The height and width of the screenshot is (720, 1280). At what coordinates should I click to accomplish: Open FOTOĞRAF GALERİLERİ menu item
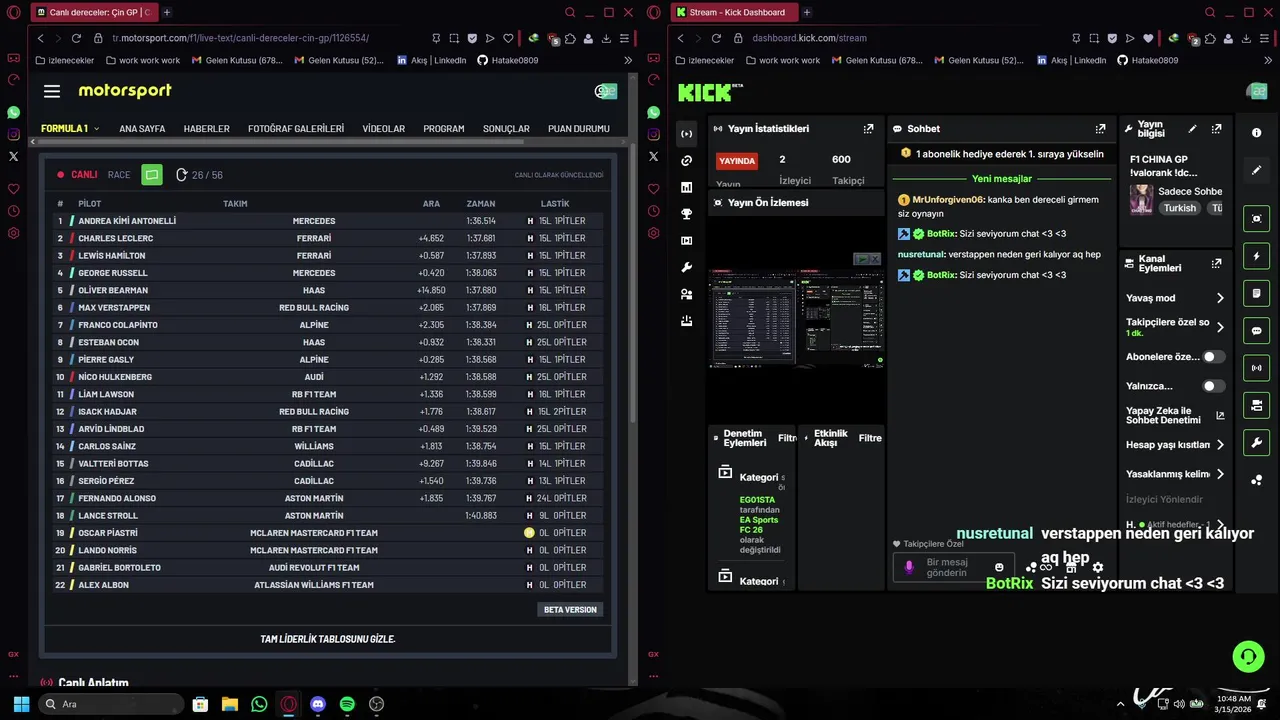point(296,129)
